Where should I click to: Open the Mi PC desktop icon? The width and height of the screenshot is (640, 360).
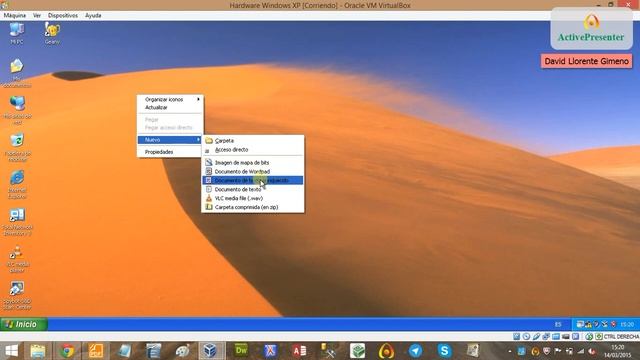click(x=17, y=33)
